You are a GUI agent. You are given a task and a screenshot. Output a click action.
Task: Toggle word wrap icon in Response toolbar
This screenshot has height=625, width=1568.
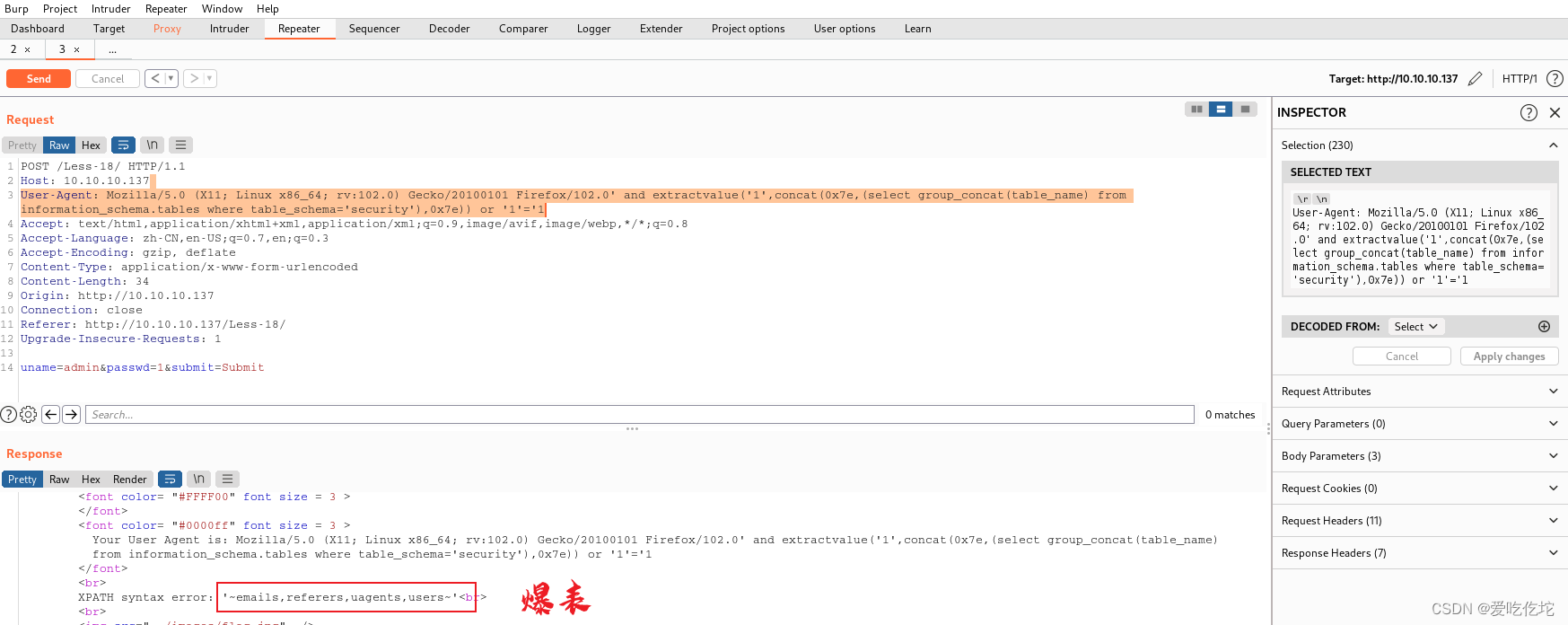pyautogui.click(x=170, y=479)
